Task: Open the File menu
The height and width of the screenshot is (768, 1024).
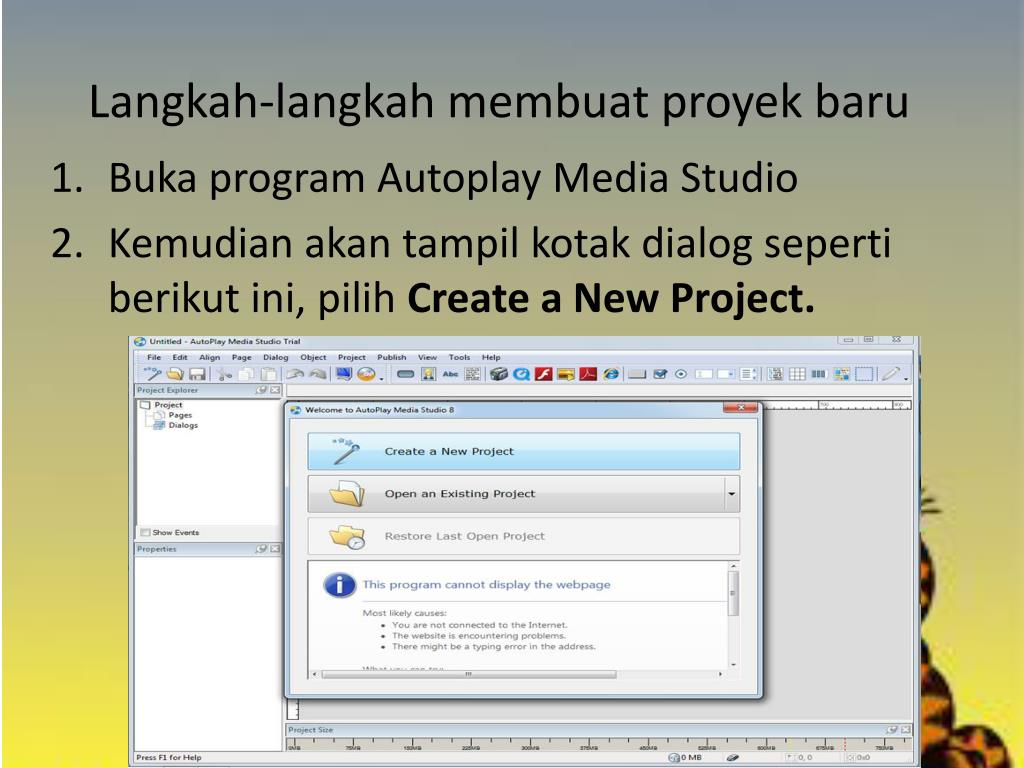Action: point(154,357)
